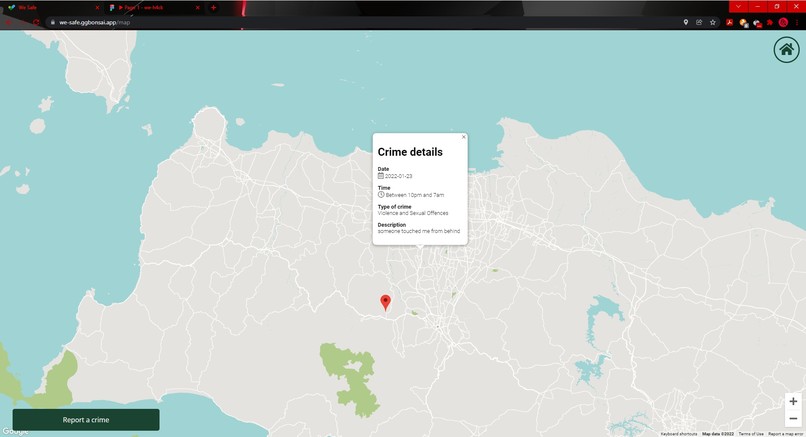
Task: Close the We Safe browser tab
Action: coord(97,8)
